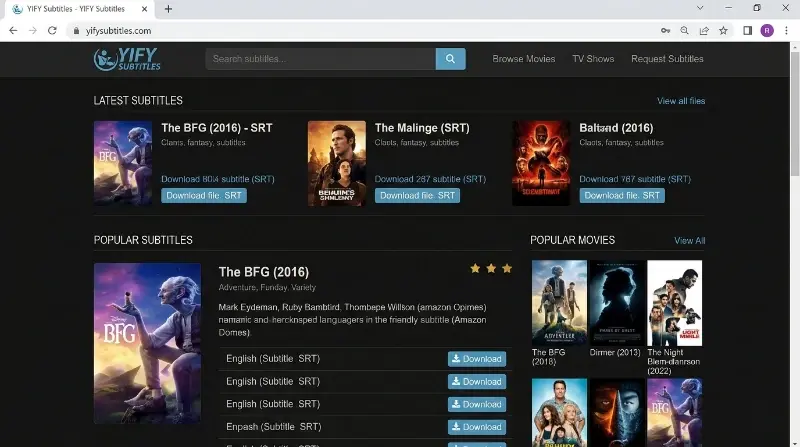Click the first gold rating star
800x447 pixels.
click(x=475, y=268)
